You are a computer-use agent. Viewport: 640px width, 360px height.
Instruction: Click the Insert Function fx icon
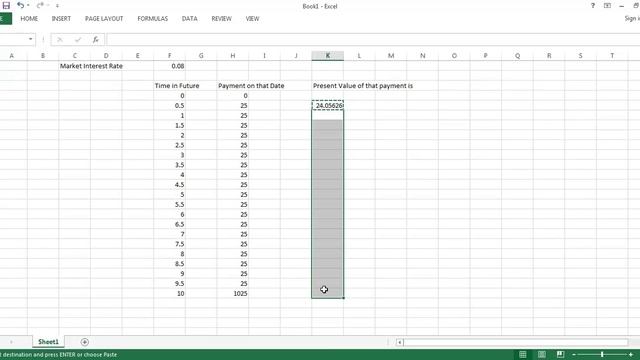click(x=96, y=40)
